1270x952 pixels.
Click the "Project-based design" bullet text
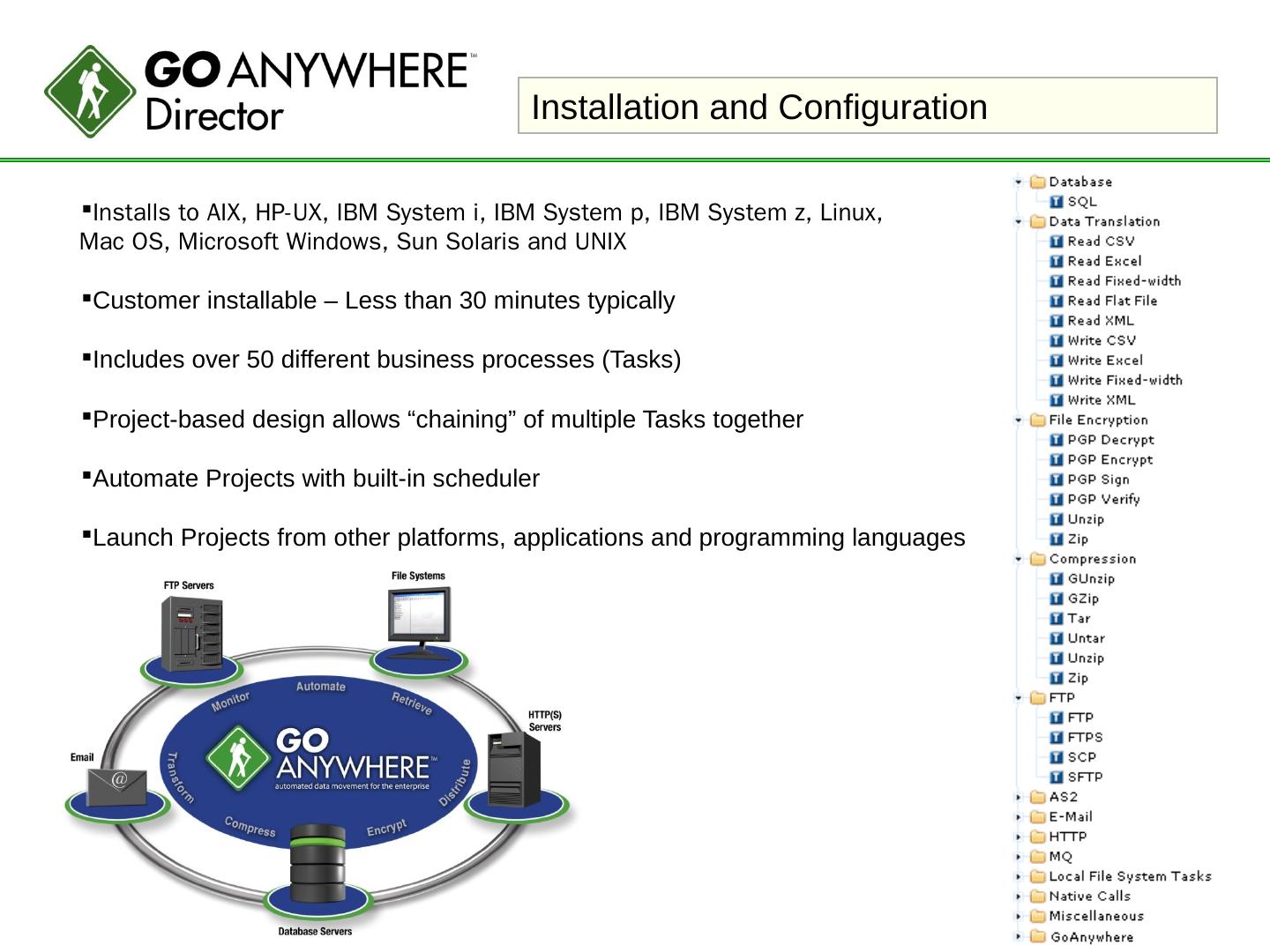448,420
